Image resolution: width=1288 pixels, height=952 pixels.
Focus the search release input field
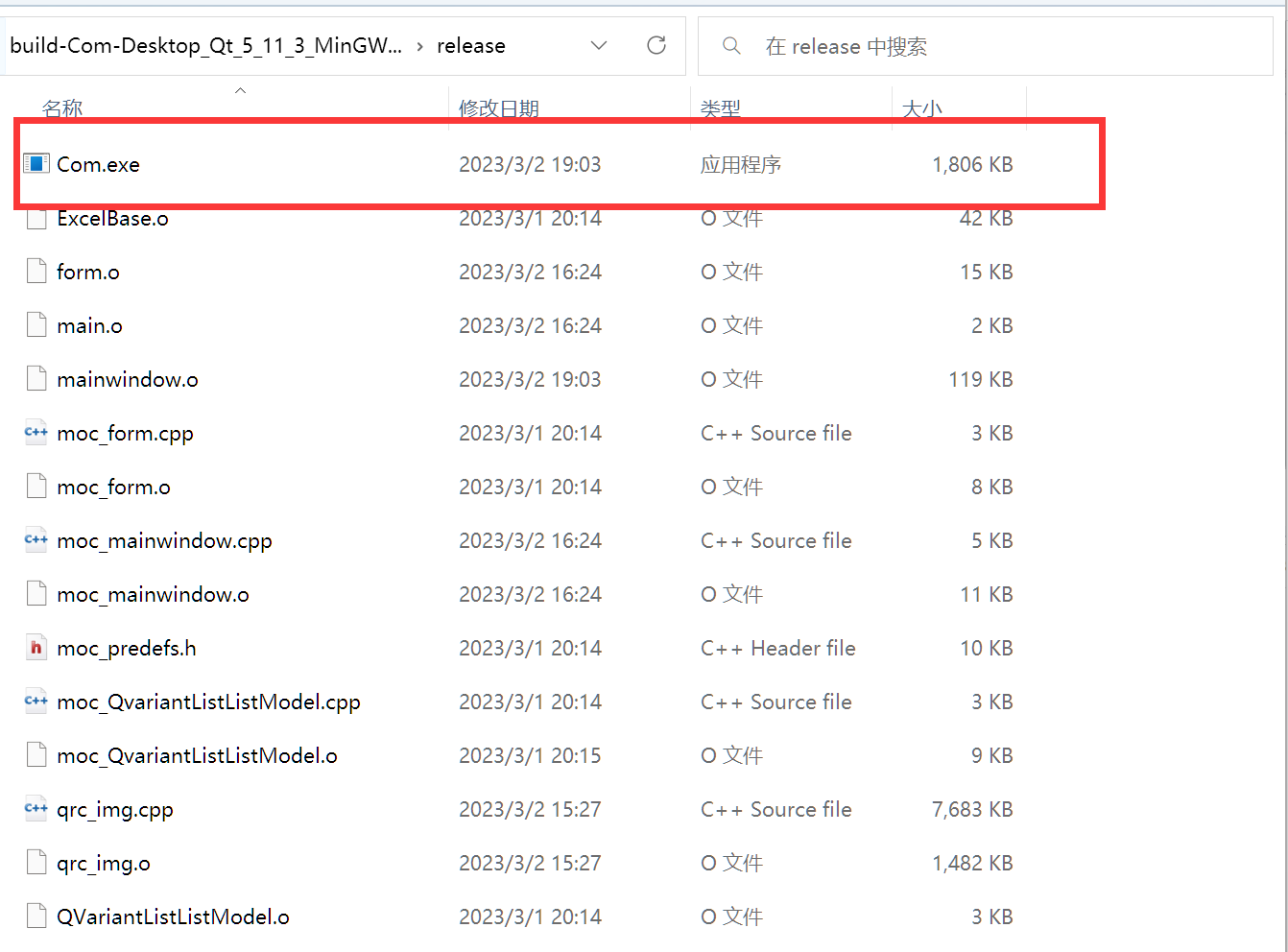tap(986, 46)
